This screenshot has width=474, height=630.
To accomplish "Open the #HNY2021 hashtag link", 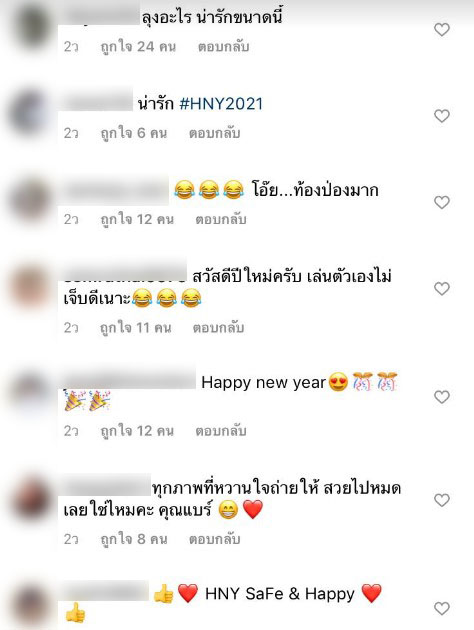I will coord(221,104).
